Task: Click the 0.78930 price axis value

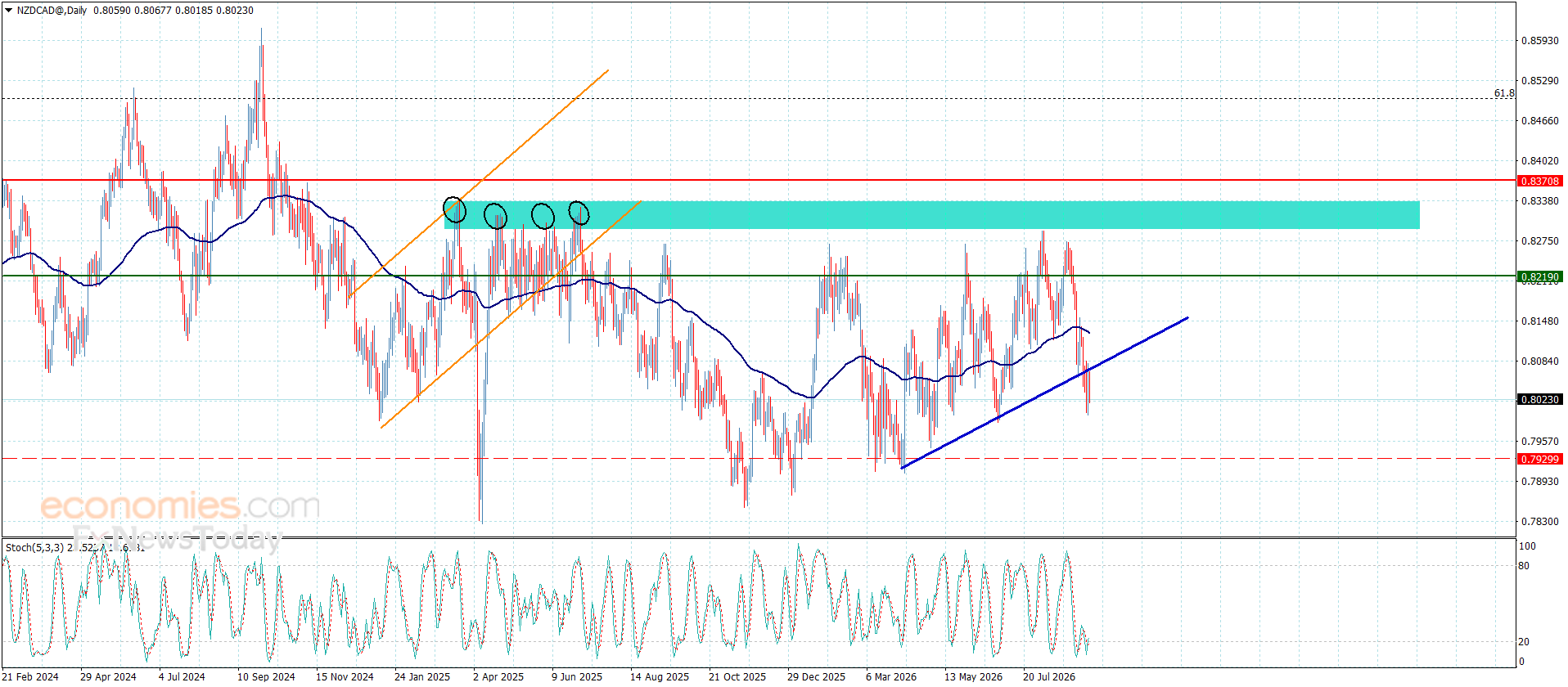Action: 1539,481
